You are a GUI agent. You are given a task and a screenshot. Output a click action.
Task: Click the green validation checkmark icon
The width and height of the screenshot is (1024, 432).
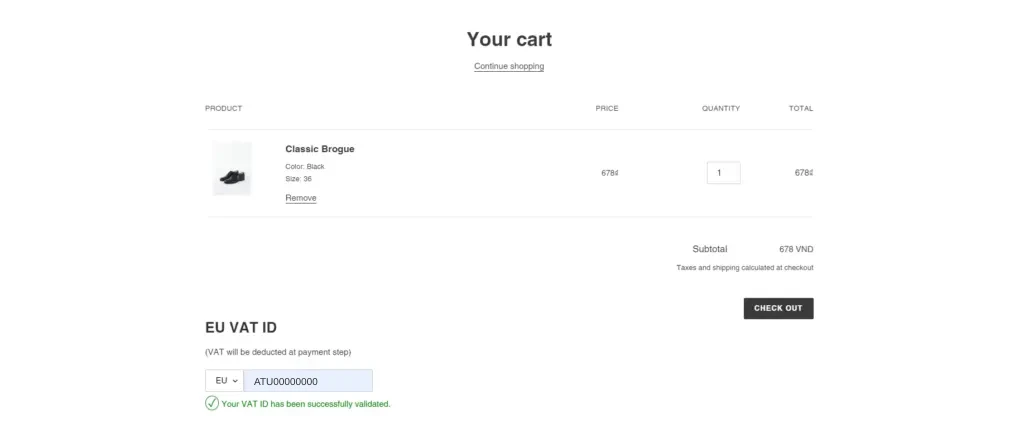coord(212,403)
